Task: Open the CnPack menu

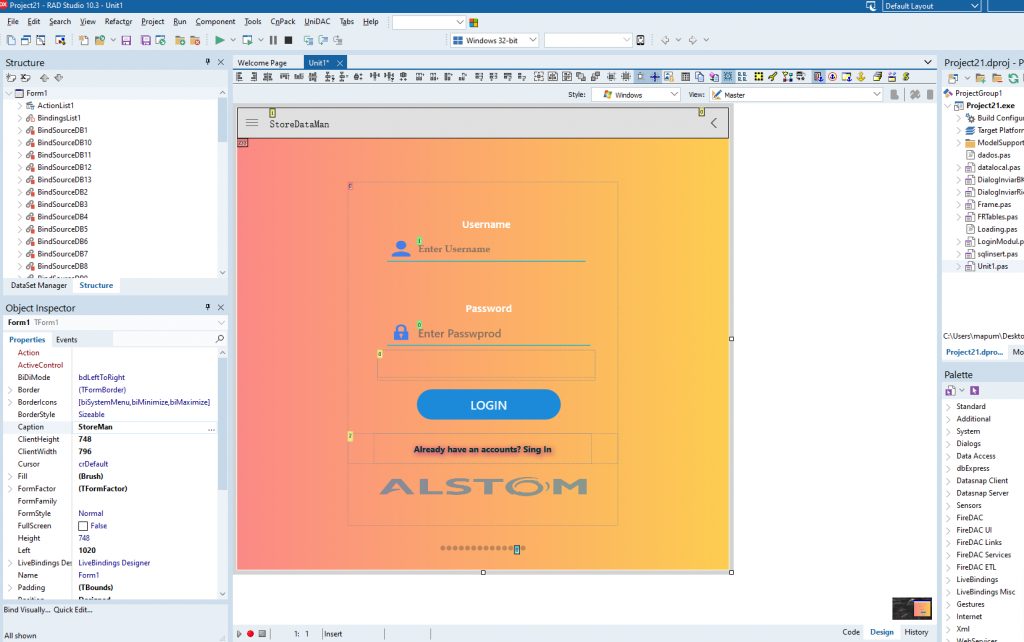Action: tap(283, 22)
